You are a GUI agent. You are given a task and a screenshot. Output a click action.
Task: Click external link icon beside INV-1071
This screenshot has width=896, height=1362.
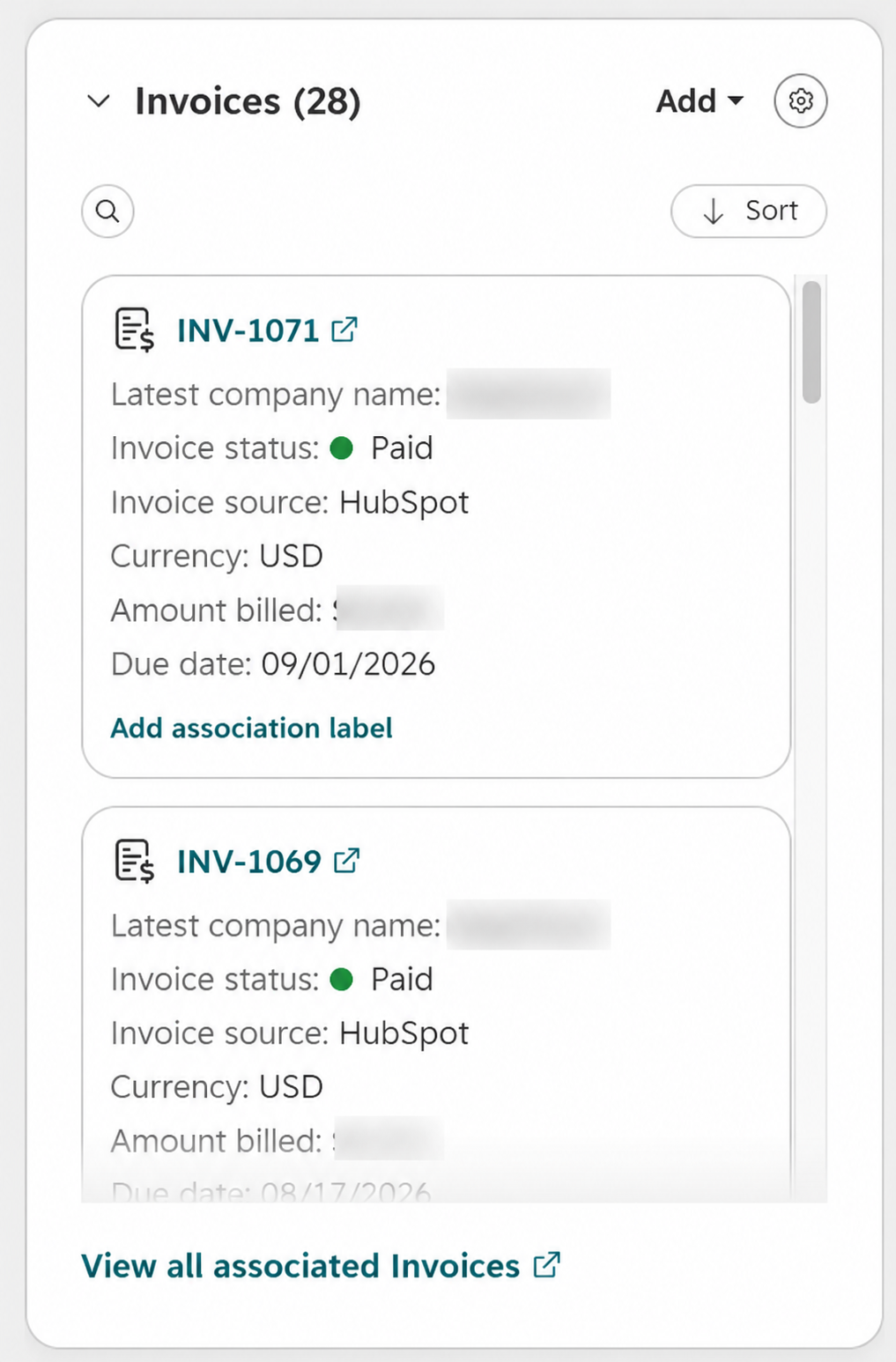(344, 329)
